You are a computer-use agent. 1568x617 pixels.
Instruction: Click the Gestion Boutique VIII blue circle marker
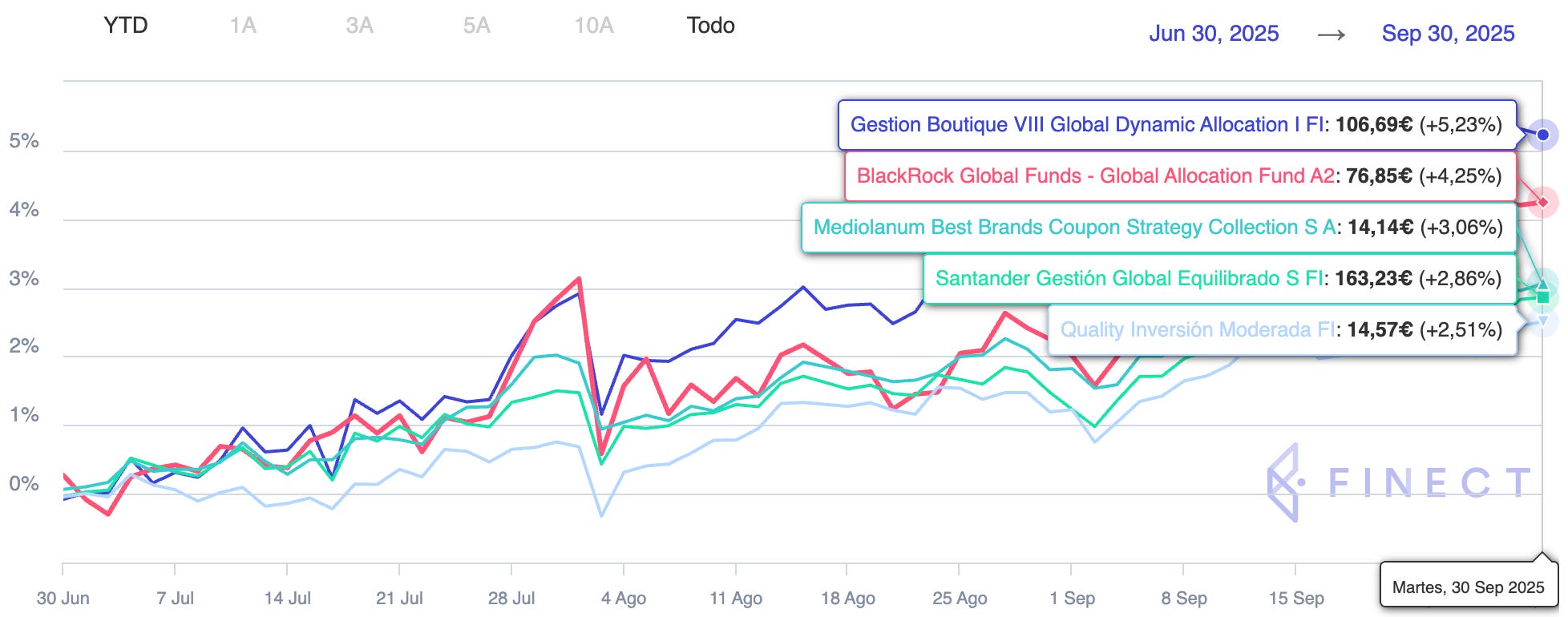pyautogui.click(x=1542, y=135)
